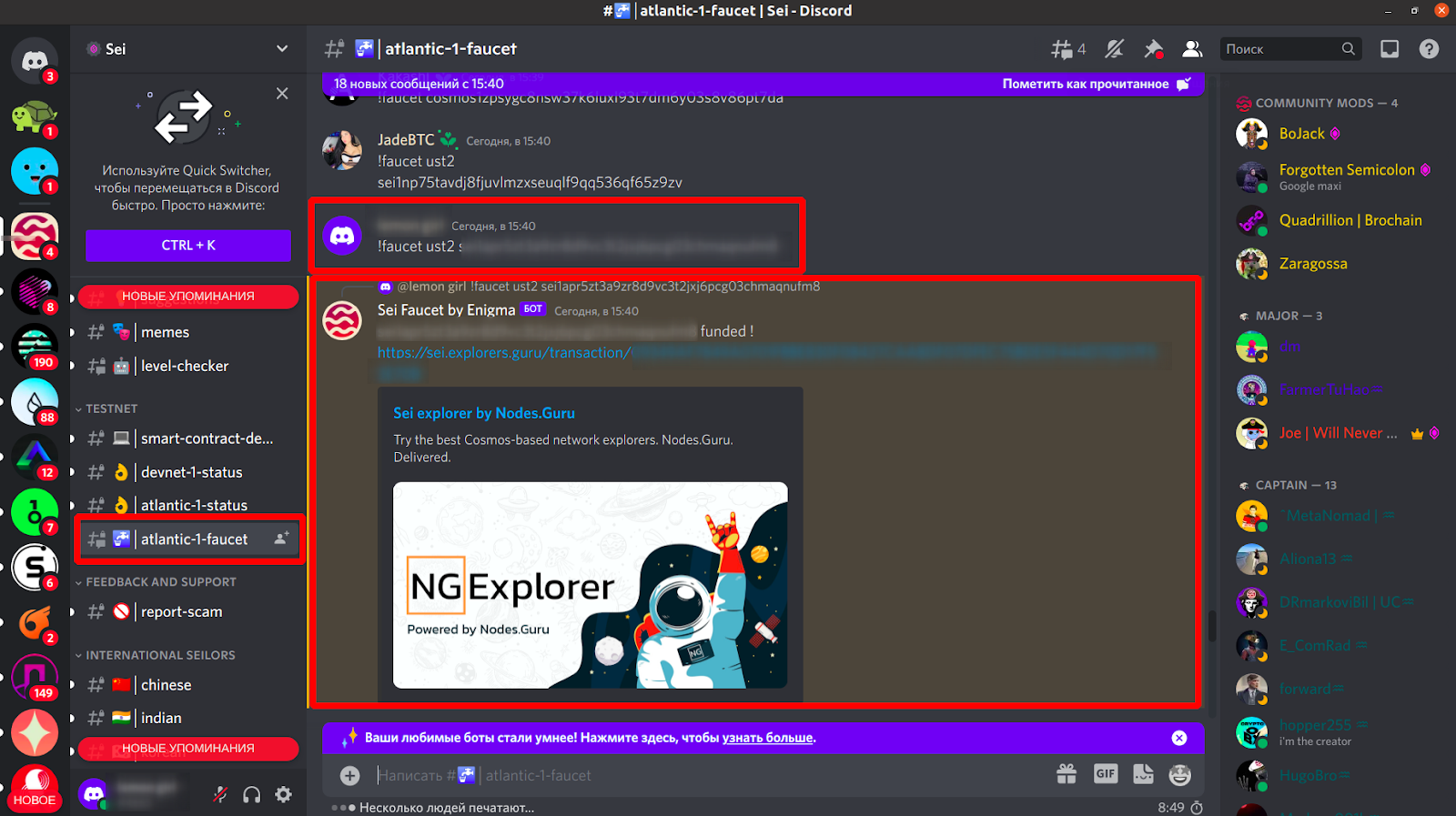Select the Sei server with red waves icon
Screen dimensions: 1456x816
(35, 236)
